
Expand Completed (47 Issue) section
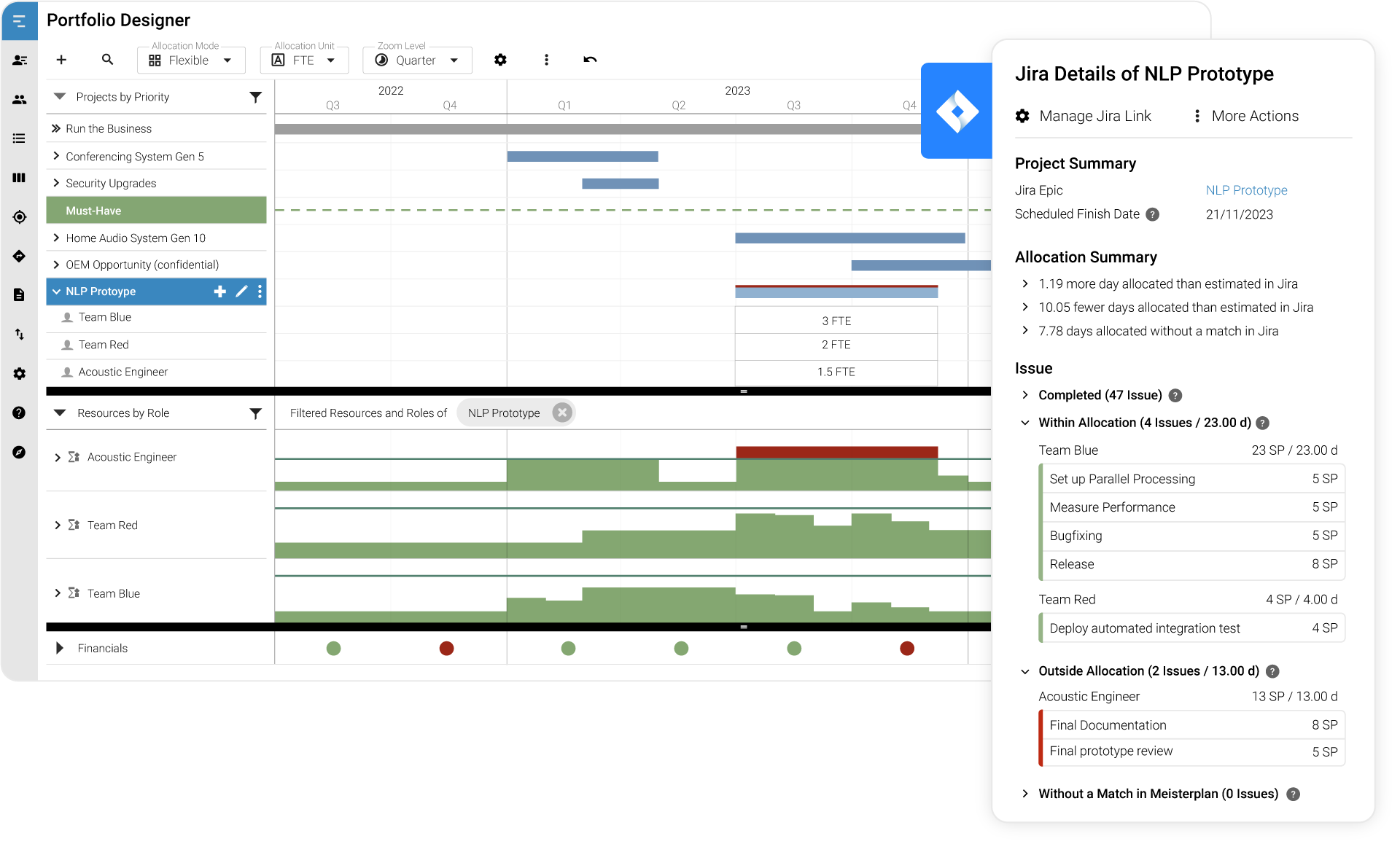click(x=1025, y=395)
